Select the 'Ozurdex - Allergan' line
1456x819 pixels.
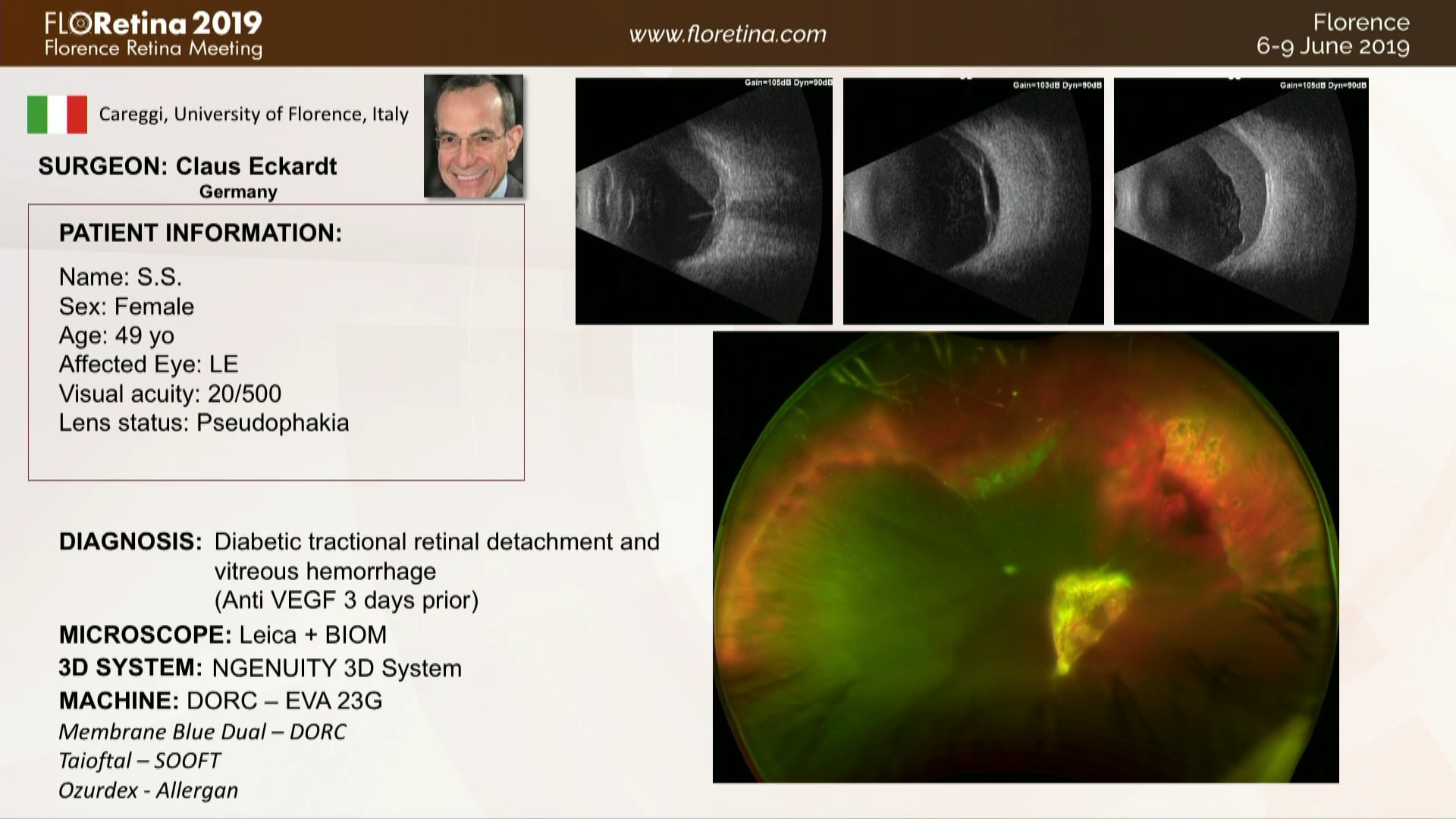click(149, 790)
